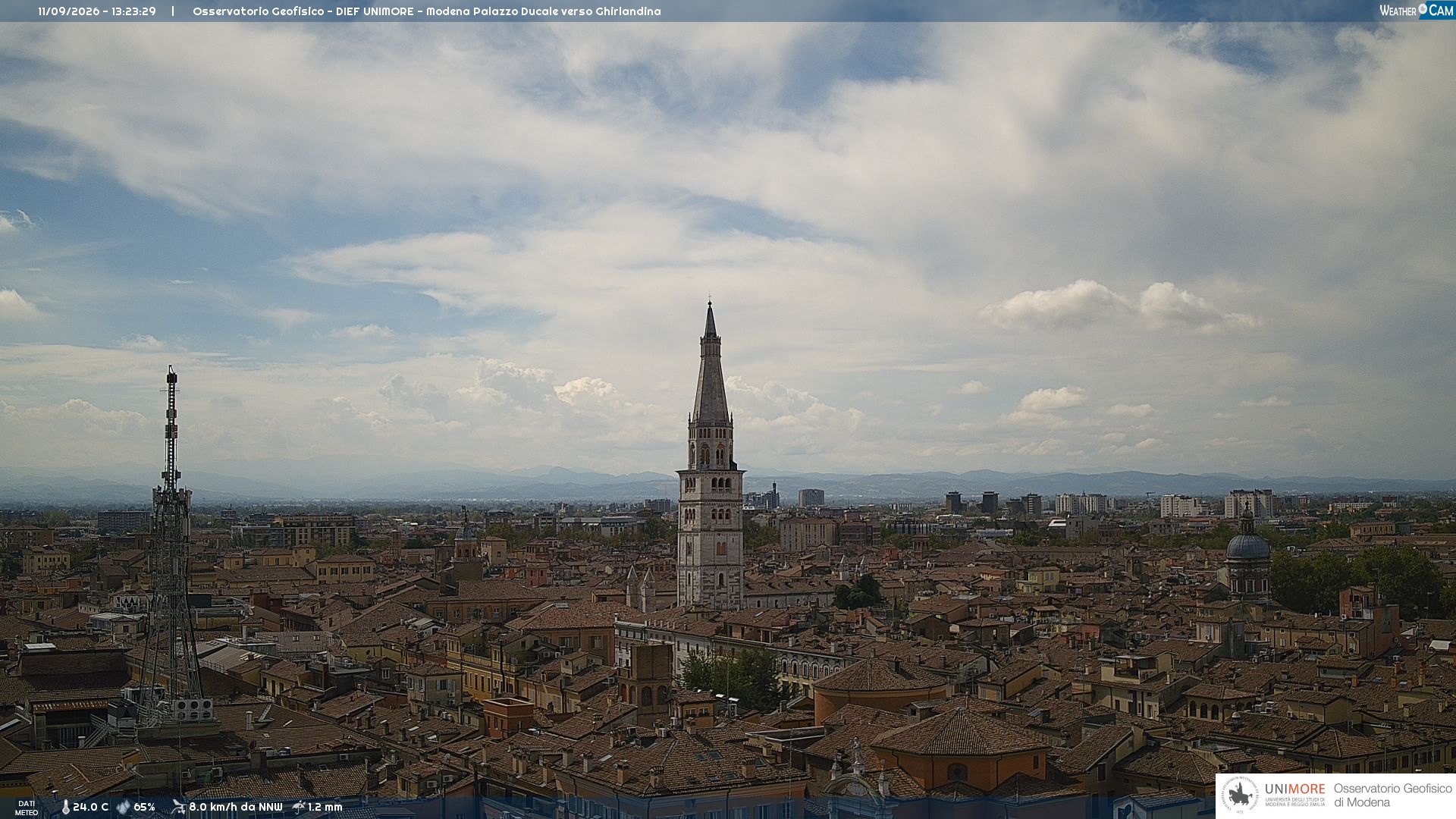Screen dimensions: 1456x819
Task: Click the camera lens icon in WeatherCam logo
Action: [1423, 8]
